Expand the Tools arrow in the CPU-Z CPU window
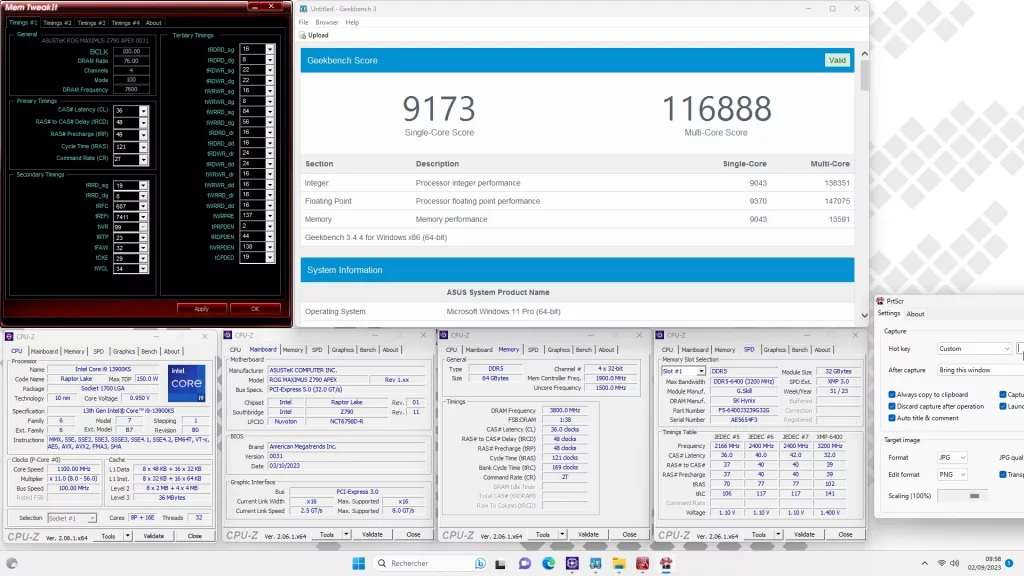 127,536
